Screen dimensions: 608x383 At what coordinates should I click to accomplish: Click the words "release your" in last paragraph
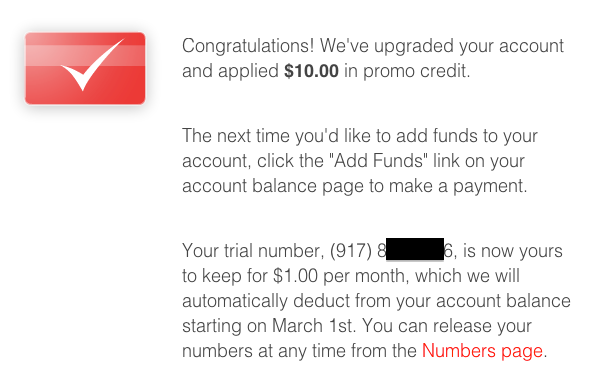(x=482, y=326)
